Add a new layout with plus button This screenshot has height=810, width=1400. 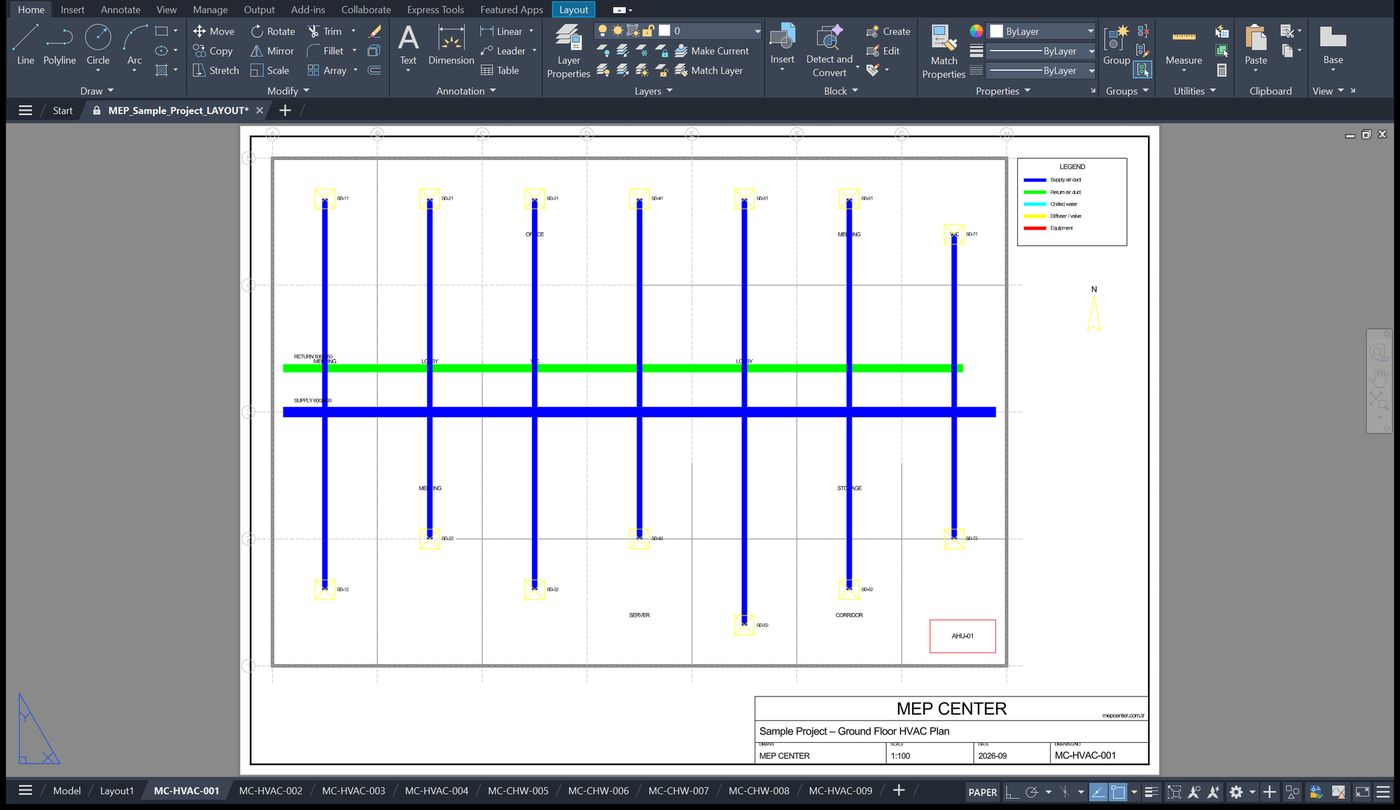pos(898,790)
